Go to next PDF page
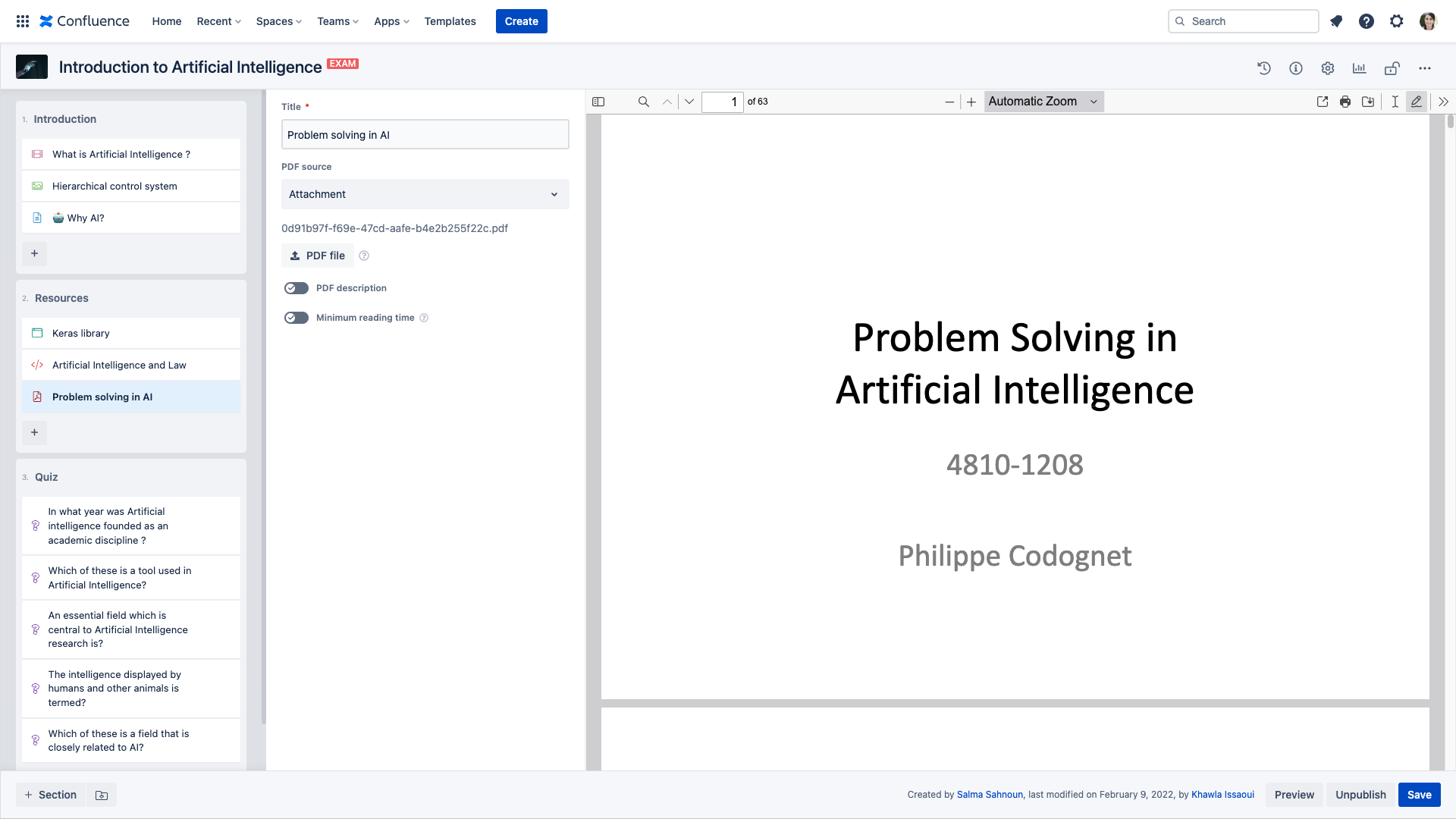This screenshot has width=1456, height=819. (x=689, y=102)
